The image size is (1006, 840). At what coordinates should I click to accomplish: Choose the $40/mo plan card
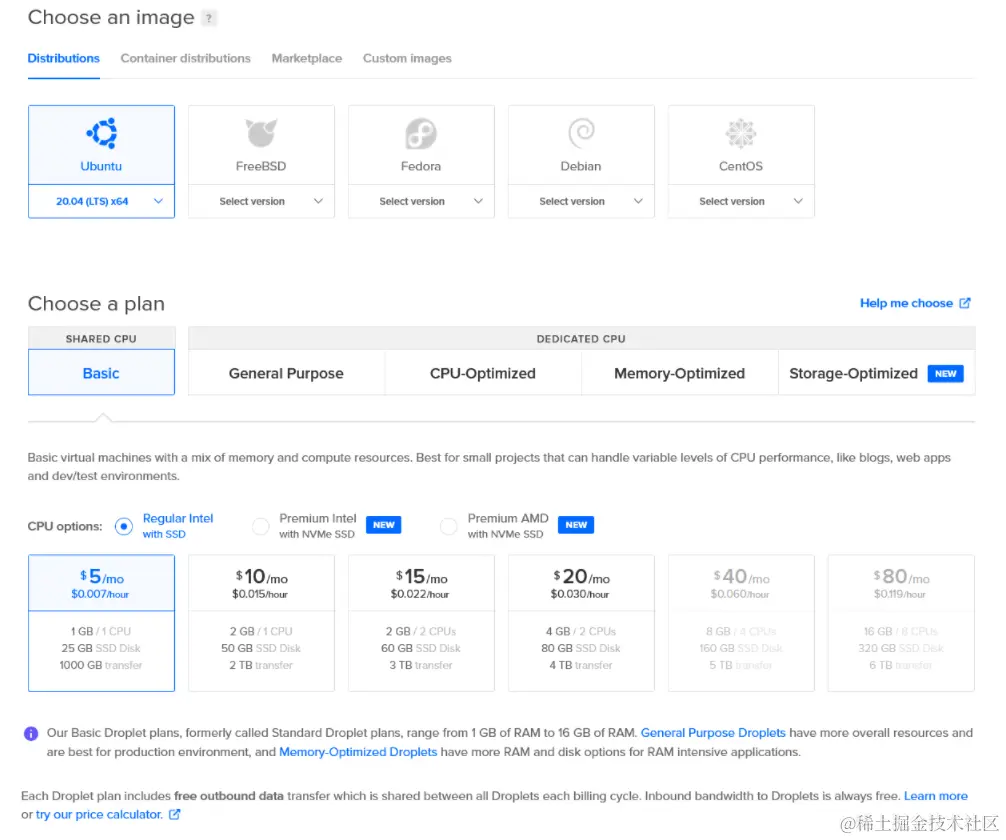click(x=741, y=623)
